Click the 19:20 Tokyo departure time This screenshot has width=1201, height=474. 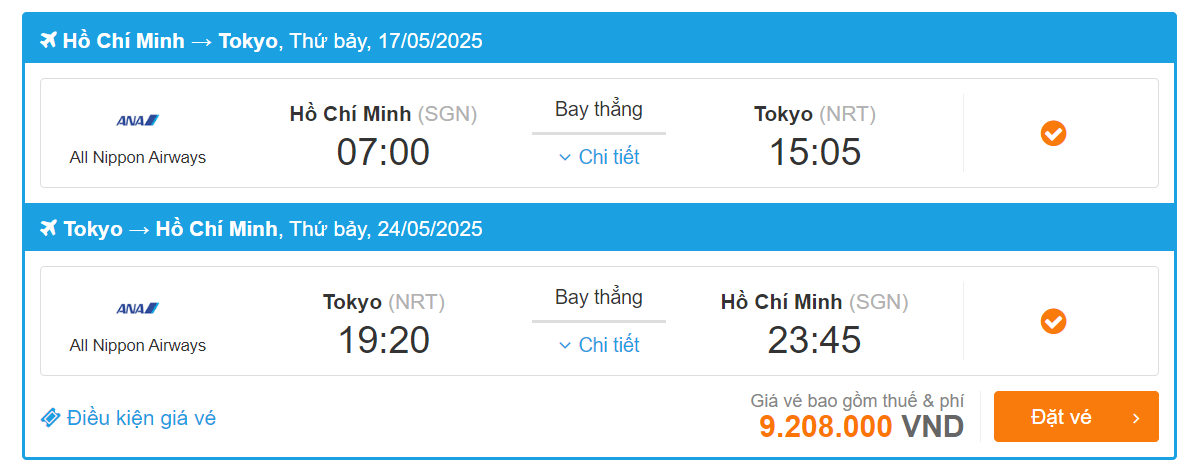(x=383, y=340)
